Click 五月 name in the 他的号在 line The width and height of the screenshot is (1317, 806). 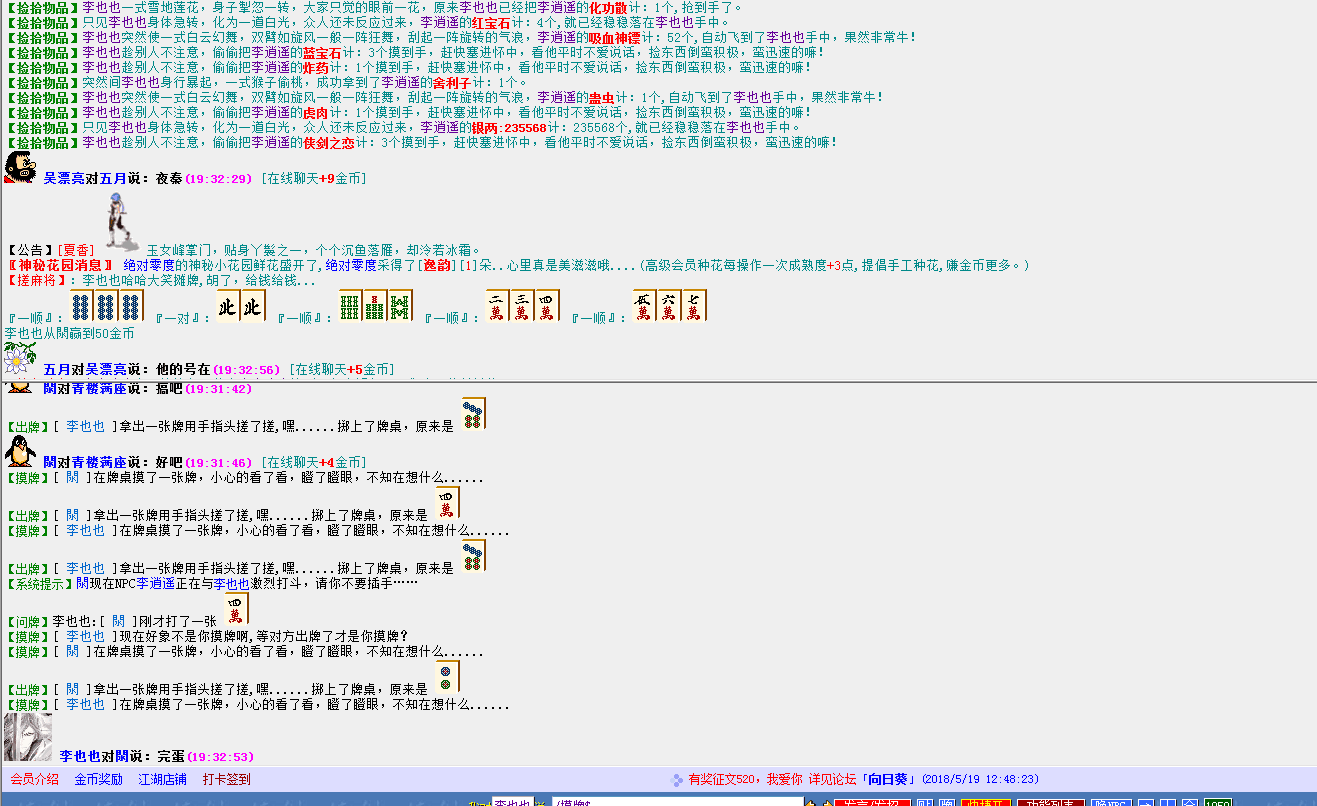coord(57,370)
